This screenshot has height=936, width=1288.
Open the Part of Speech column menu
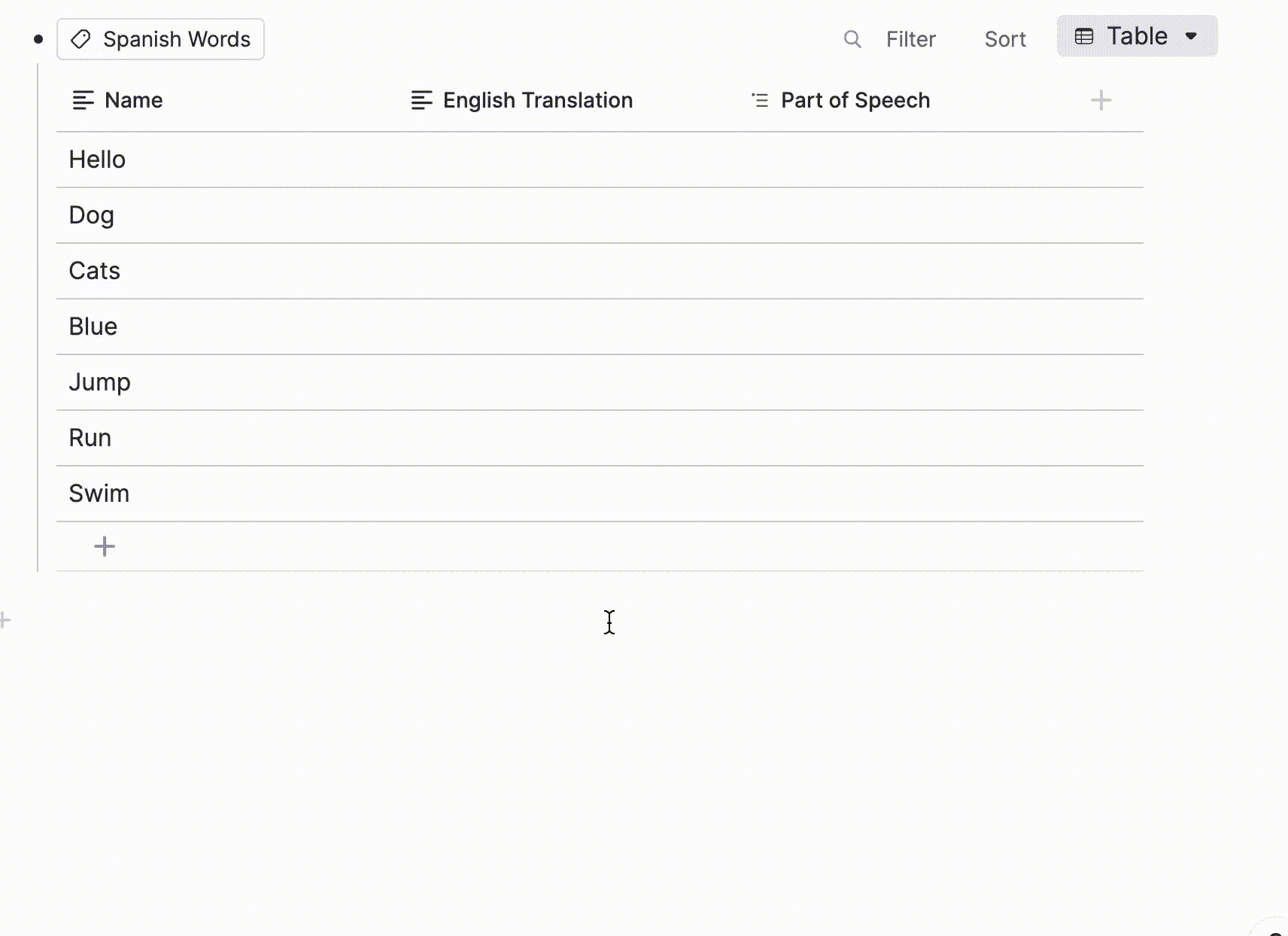855,99
